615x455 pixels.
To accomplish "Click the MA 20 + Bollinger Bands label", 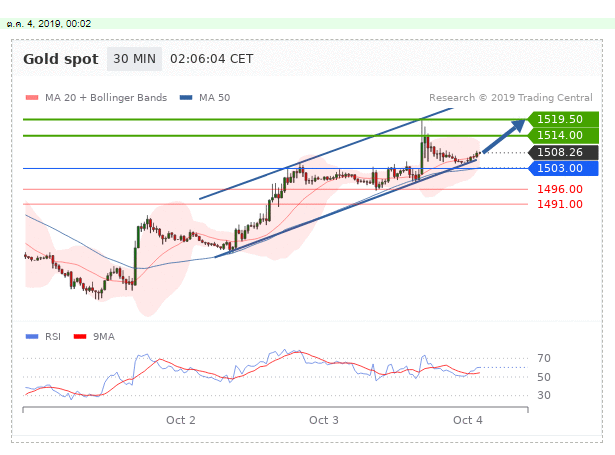I will coord(106,98).
